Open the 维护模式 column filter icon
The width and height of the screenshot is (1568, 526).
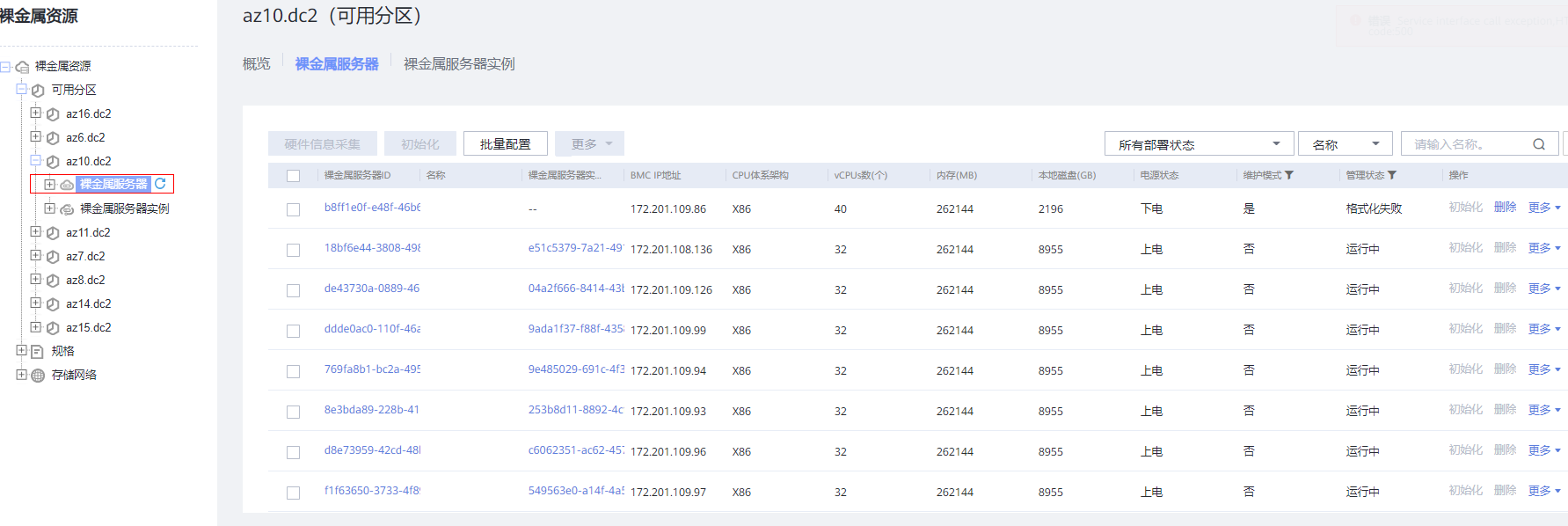(x=1289, y=175)
